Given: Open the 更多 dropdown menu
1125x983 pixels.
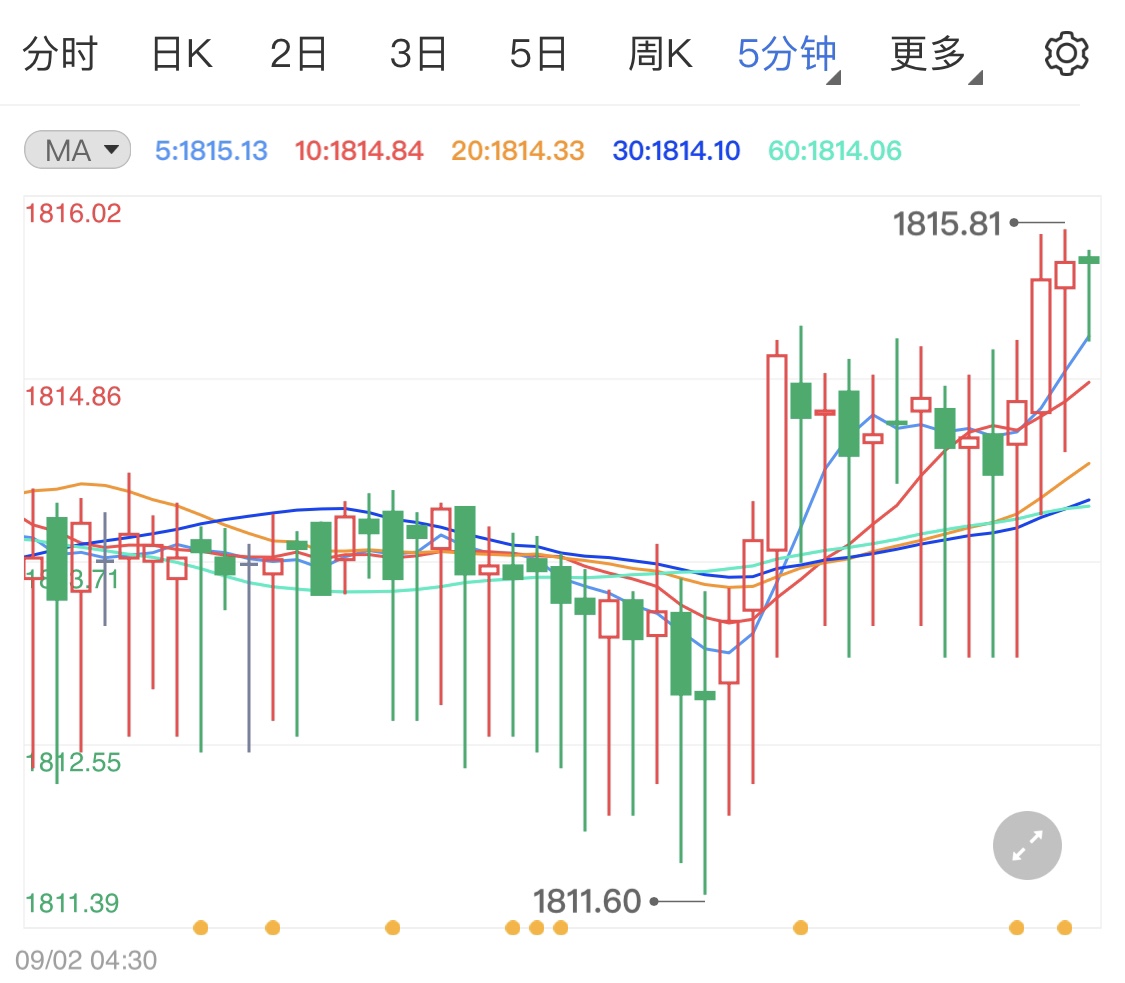Looking at the screenshot, I should pos(936,55).
